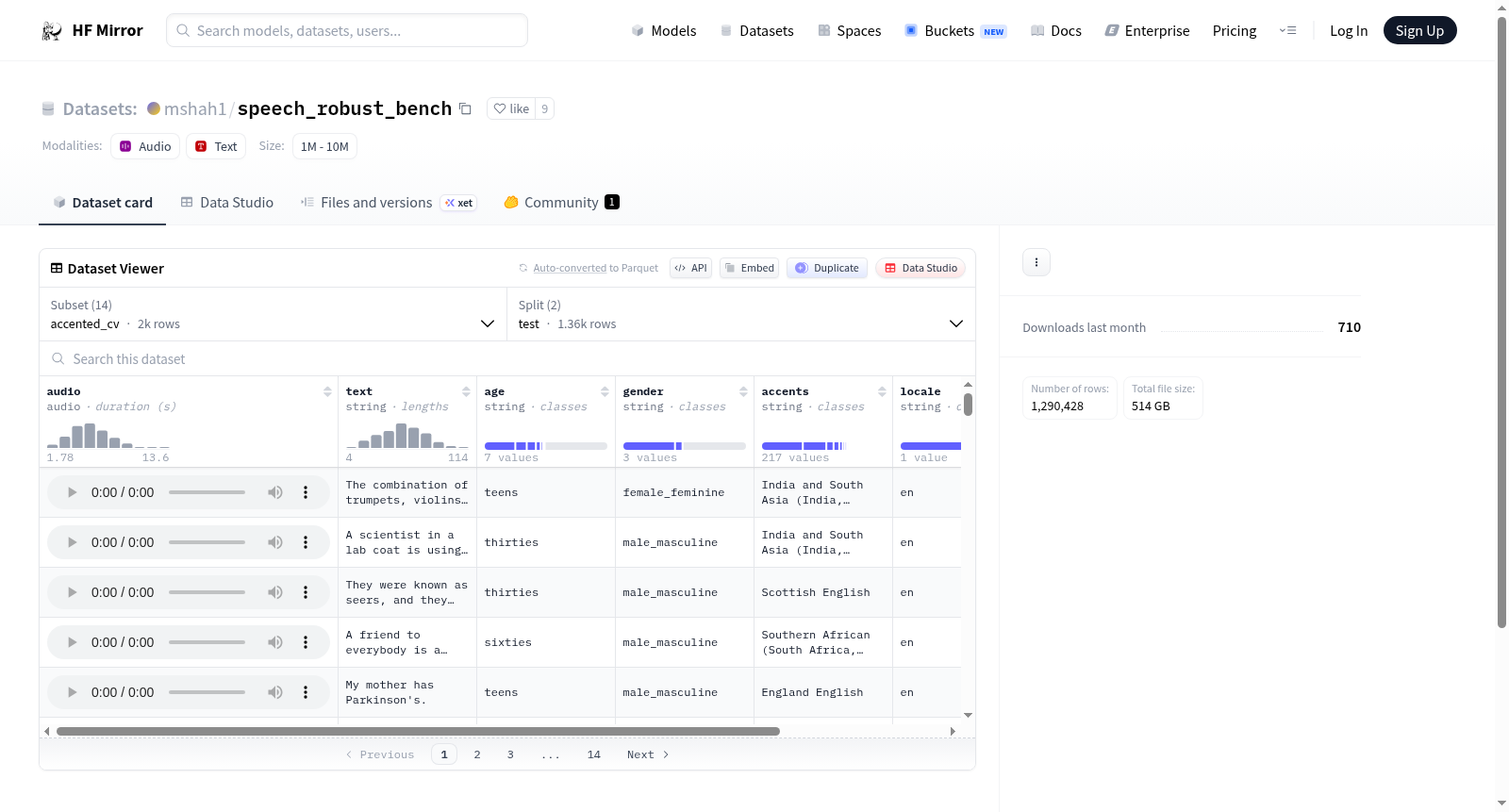Open Buckets in the top navigation

(x=955, y=30)
